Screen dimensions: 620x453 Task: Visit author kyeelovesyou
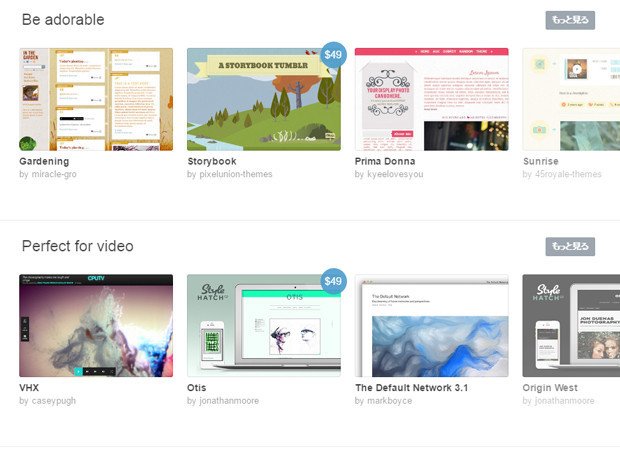[395, 174]
